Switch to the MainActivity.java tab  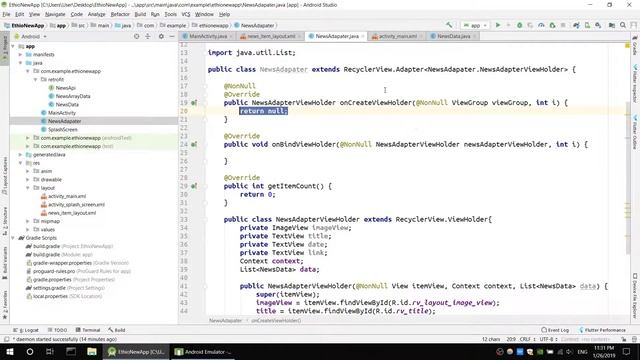coord(208,36)
